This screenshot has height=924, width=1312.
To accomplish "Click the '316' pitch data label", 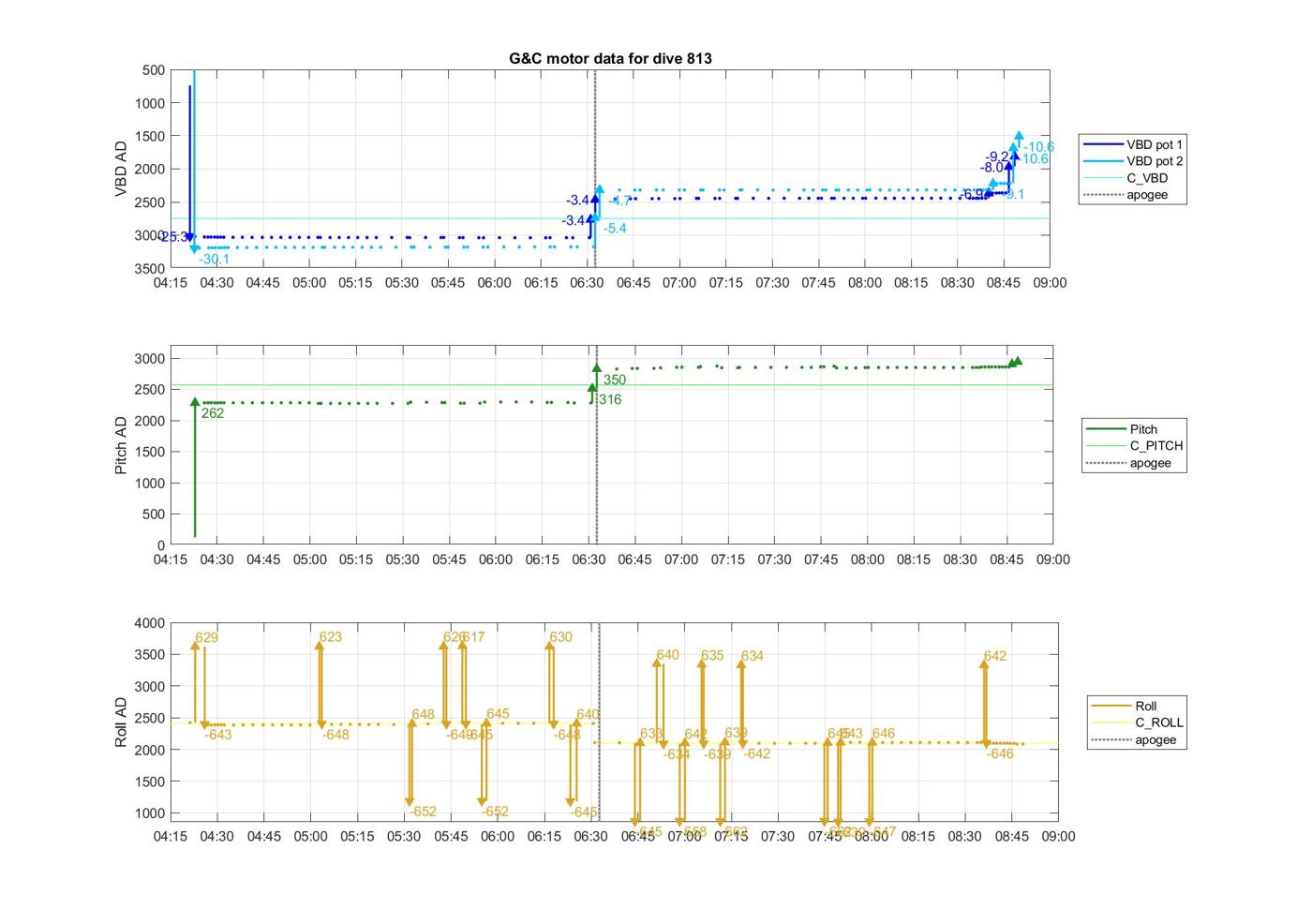I will pyautogui.click(x=610, y=400).
